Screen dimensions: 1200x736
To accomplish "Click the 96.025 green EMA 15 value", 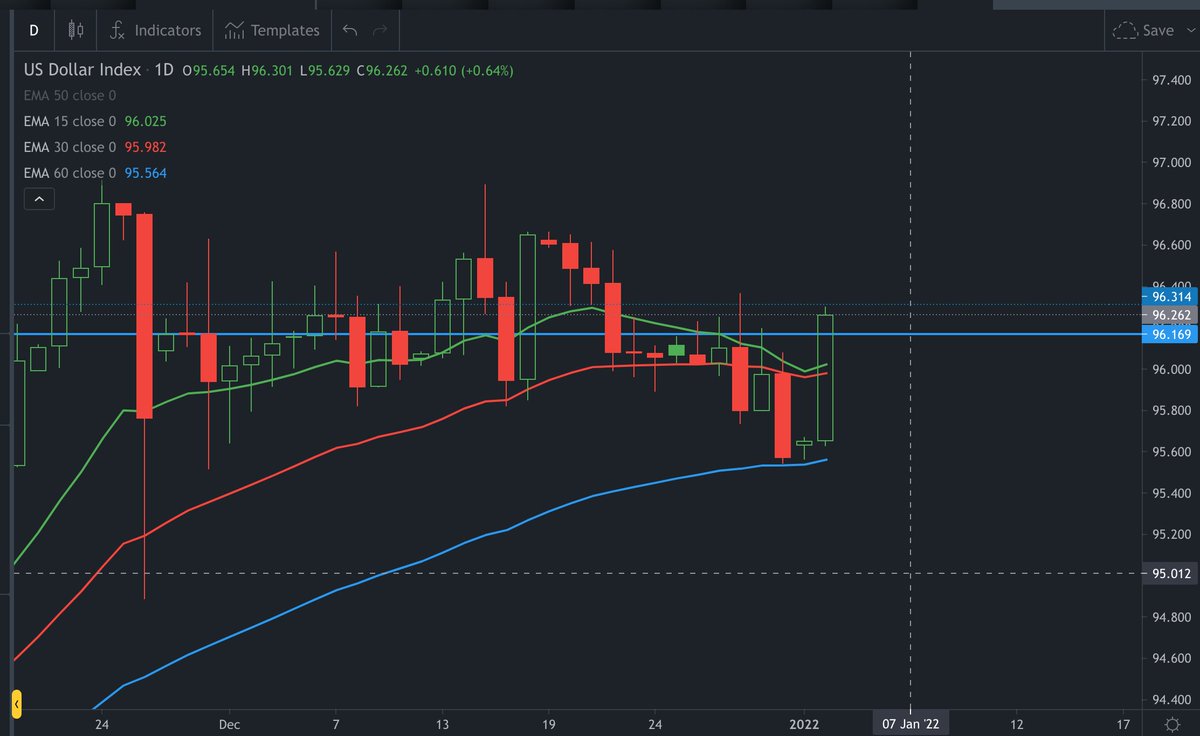I will coord(146,121).
